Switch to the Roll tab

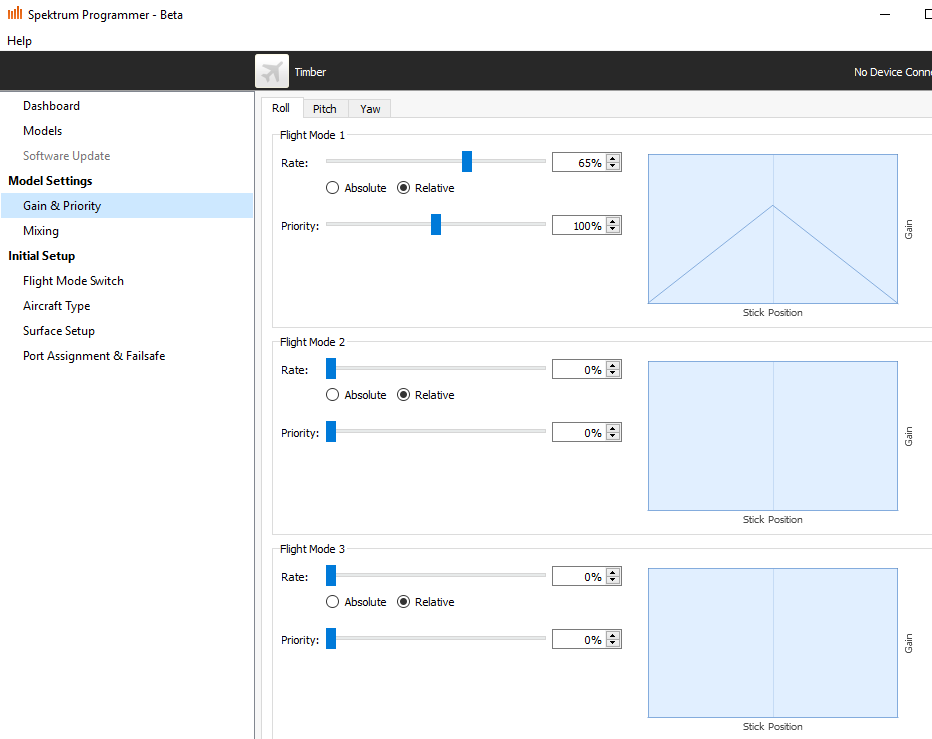pos(281,108)
